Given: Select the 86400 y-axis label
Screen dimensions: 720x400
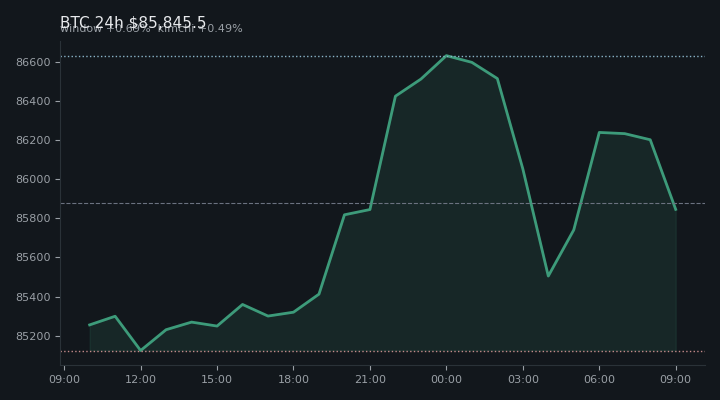Looking at the screenshot, I should [33, 101].
